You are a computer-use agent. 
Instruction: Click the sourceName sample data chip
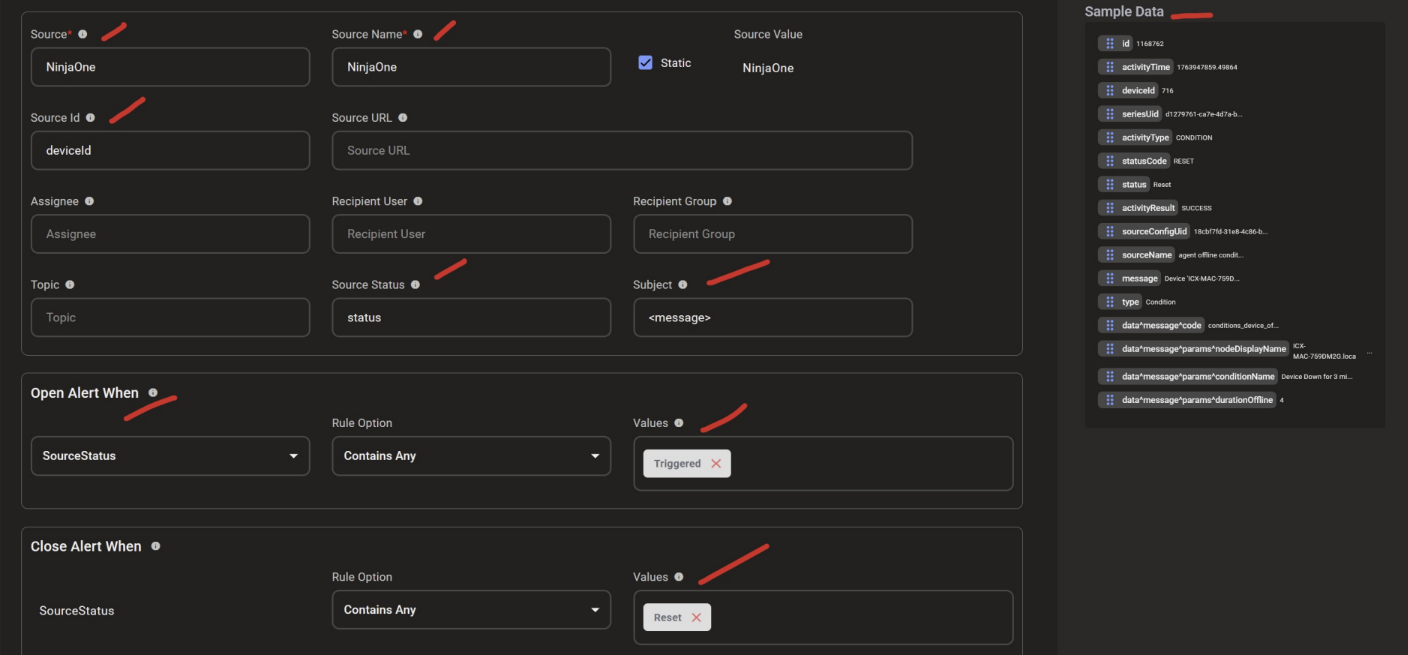point(1146,255)
